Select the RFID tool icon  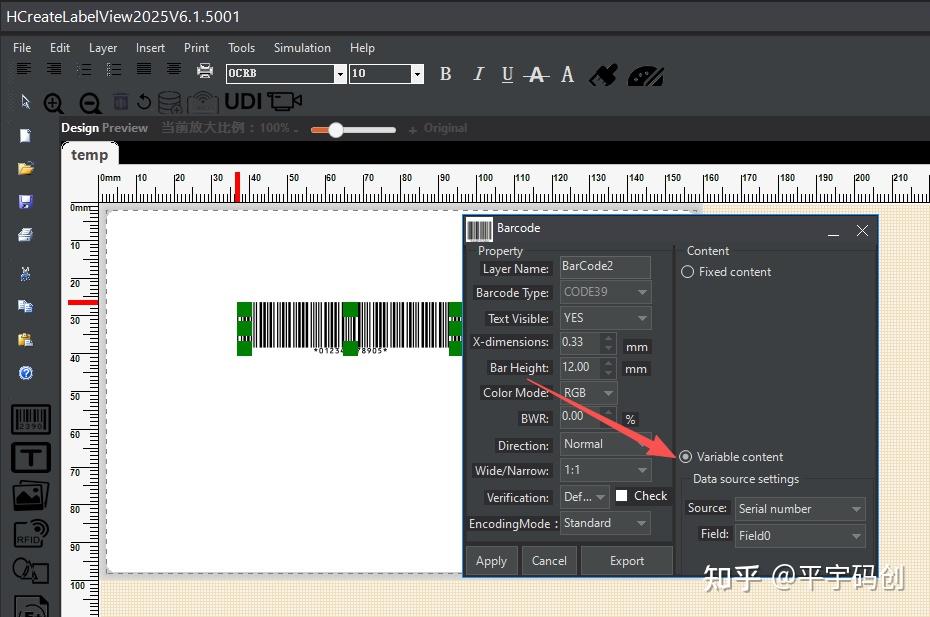point(31,534)
